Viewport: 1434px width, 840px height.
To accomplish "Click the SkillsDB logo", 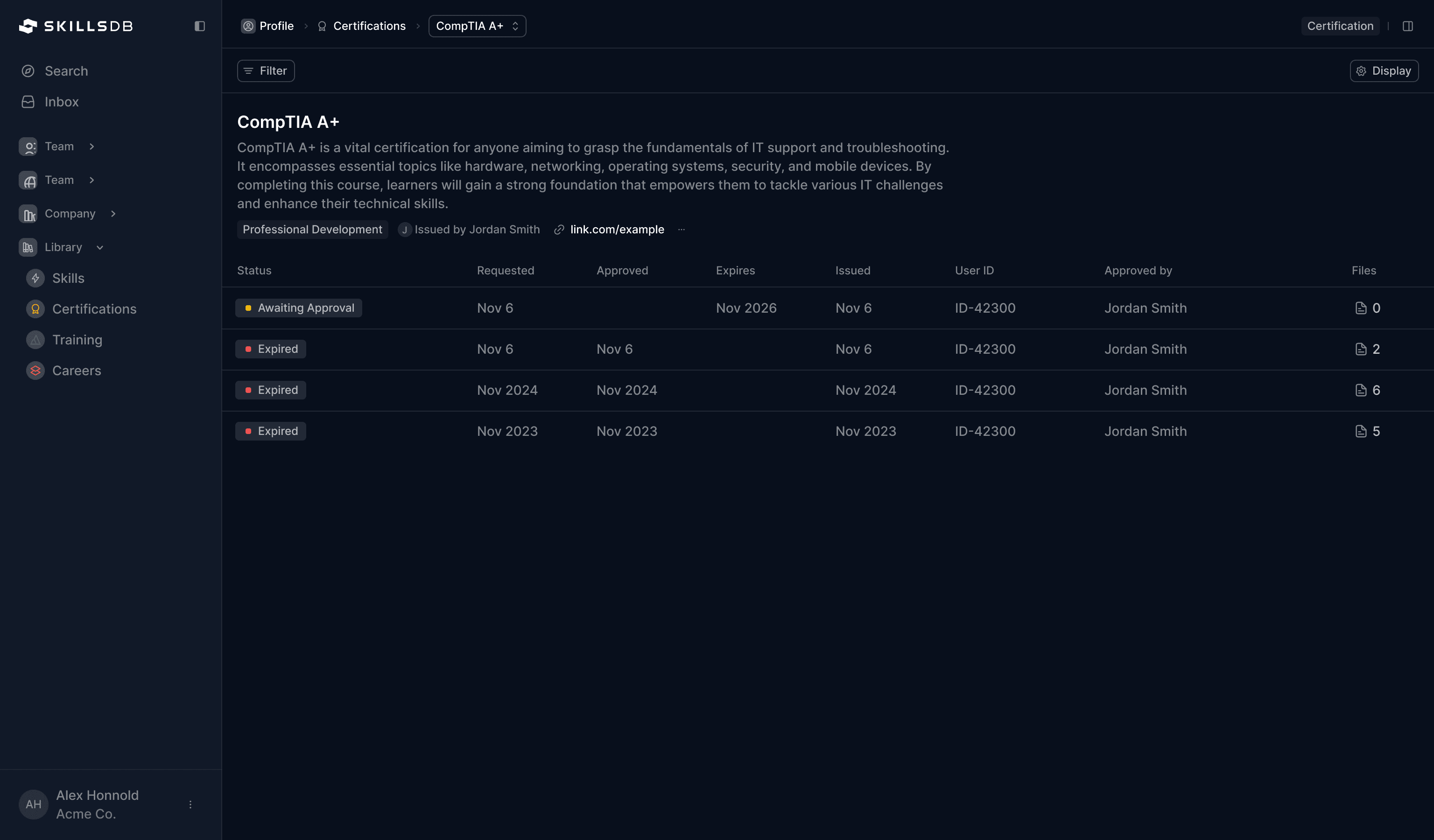I will (76, 26).
